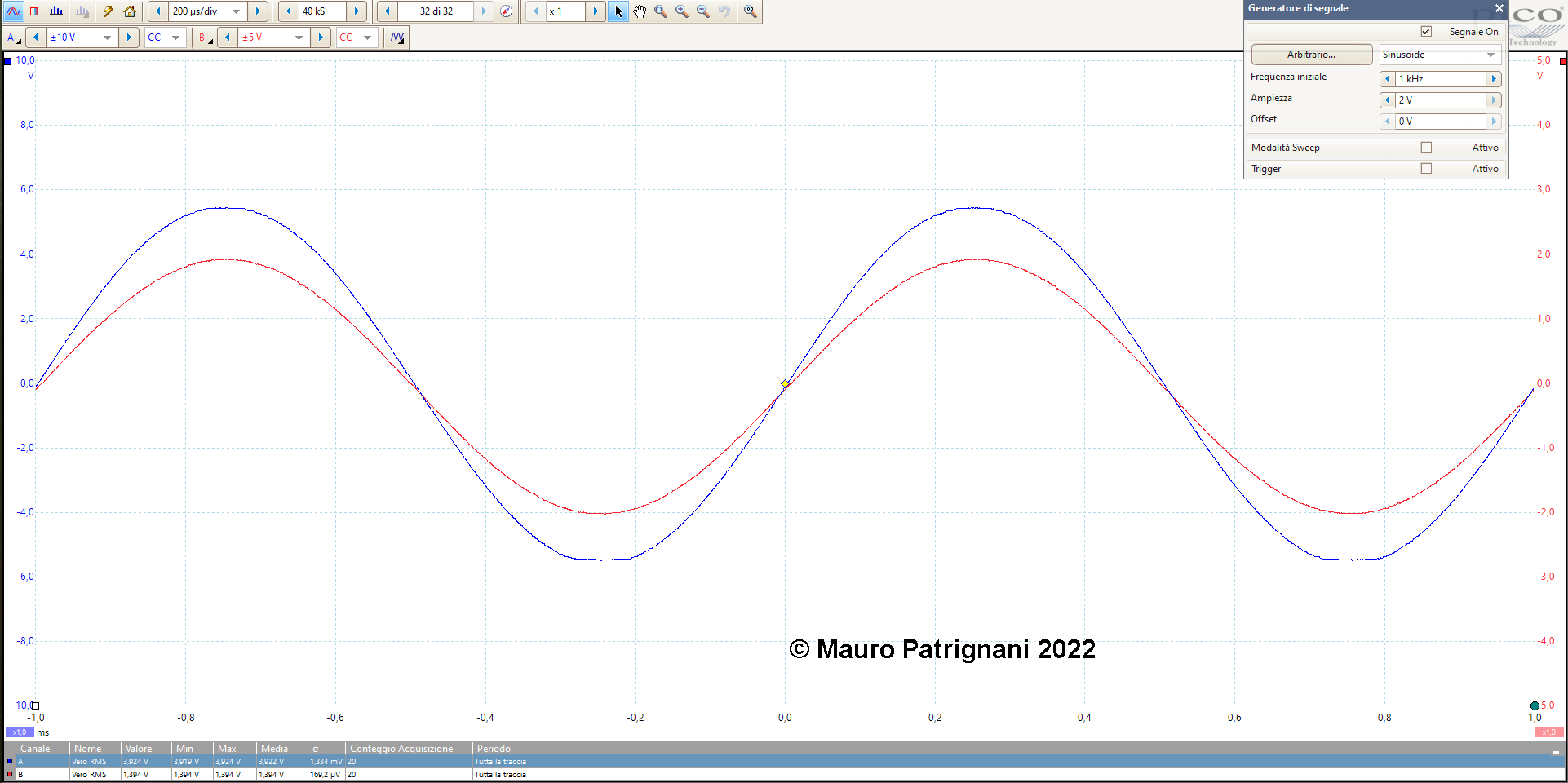Click the signal generator waveform icon
The image size is (1568, 783).
pyautogui.click(x=396, y=38)
